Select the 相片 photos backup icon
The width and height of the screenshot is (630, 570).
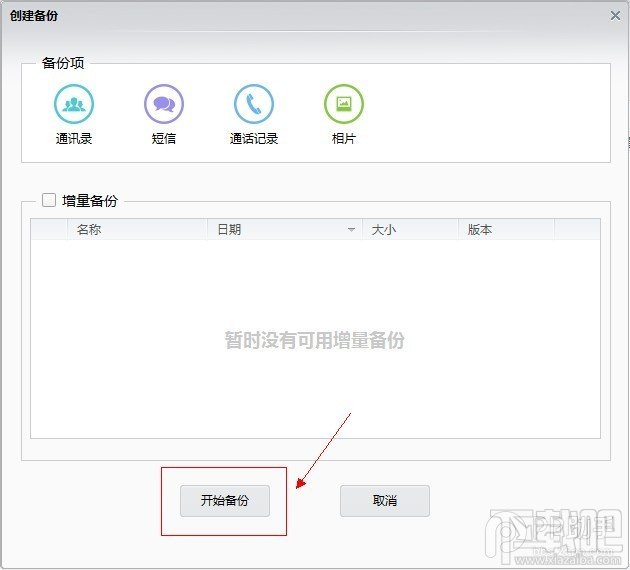[x=344, y=104]
